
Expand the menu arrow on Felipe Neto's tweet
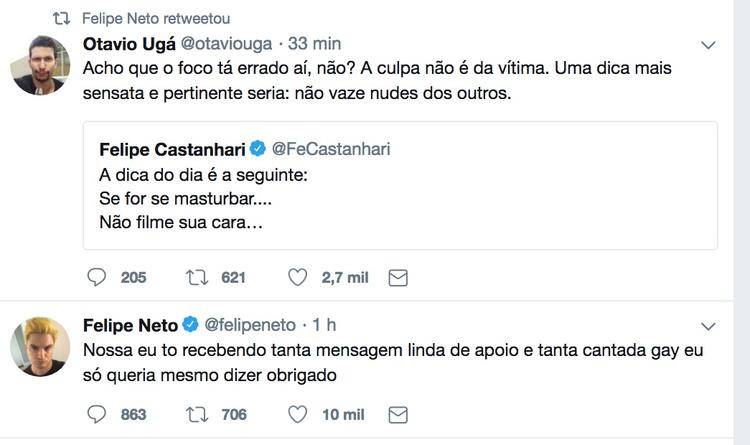[708, 326]
